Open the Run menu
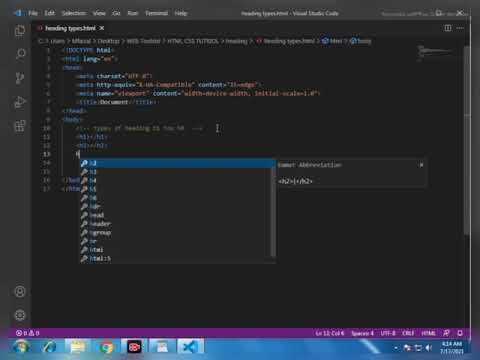 coord(133,13)
